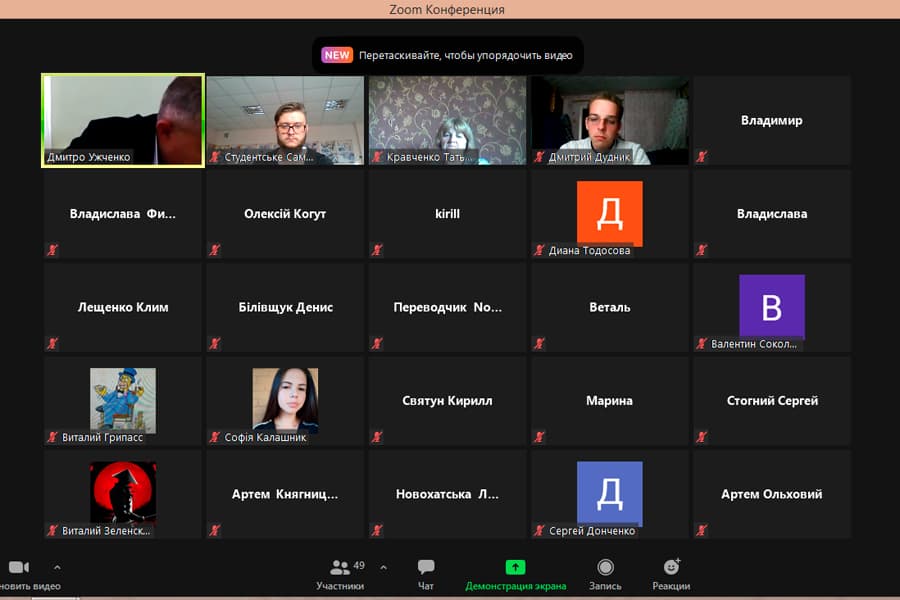This screenshot has width=900, height=600.
Task: Select Дмитрий Дудник's video tile
Action: coord(610,121)
